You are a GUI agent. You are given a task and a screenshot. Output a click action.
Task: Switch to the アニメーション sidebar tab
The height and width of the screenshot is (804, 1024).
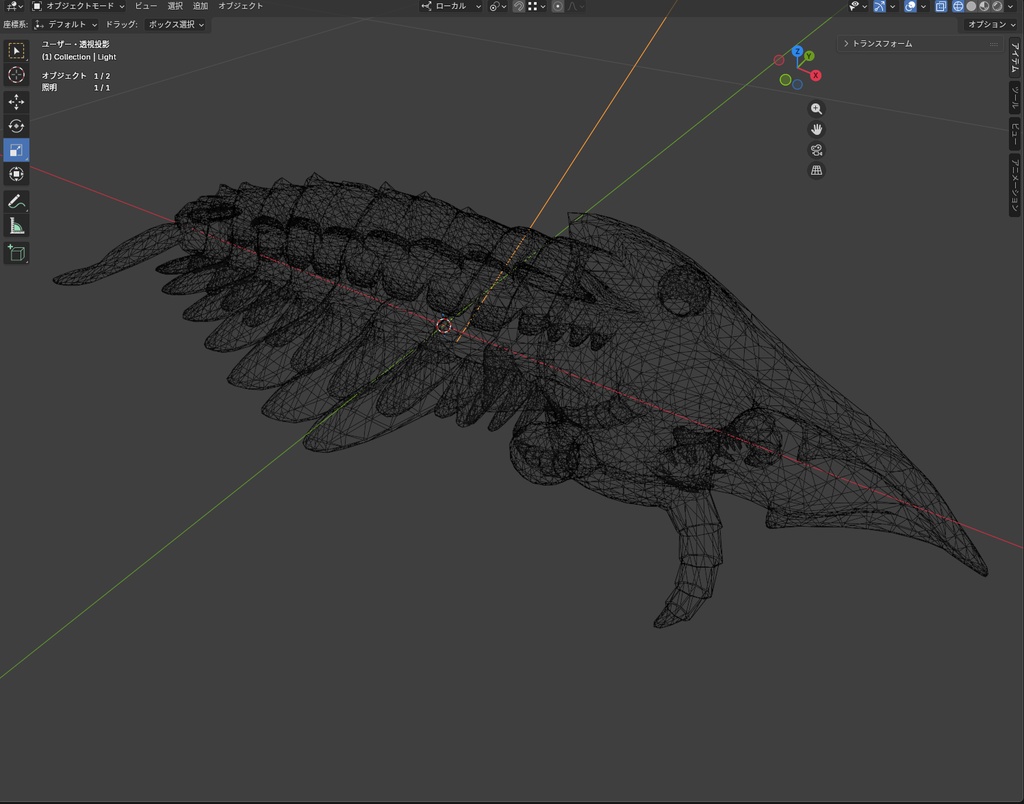(x=1015, y=185)
